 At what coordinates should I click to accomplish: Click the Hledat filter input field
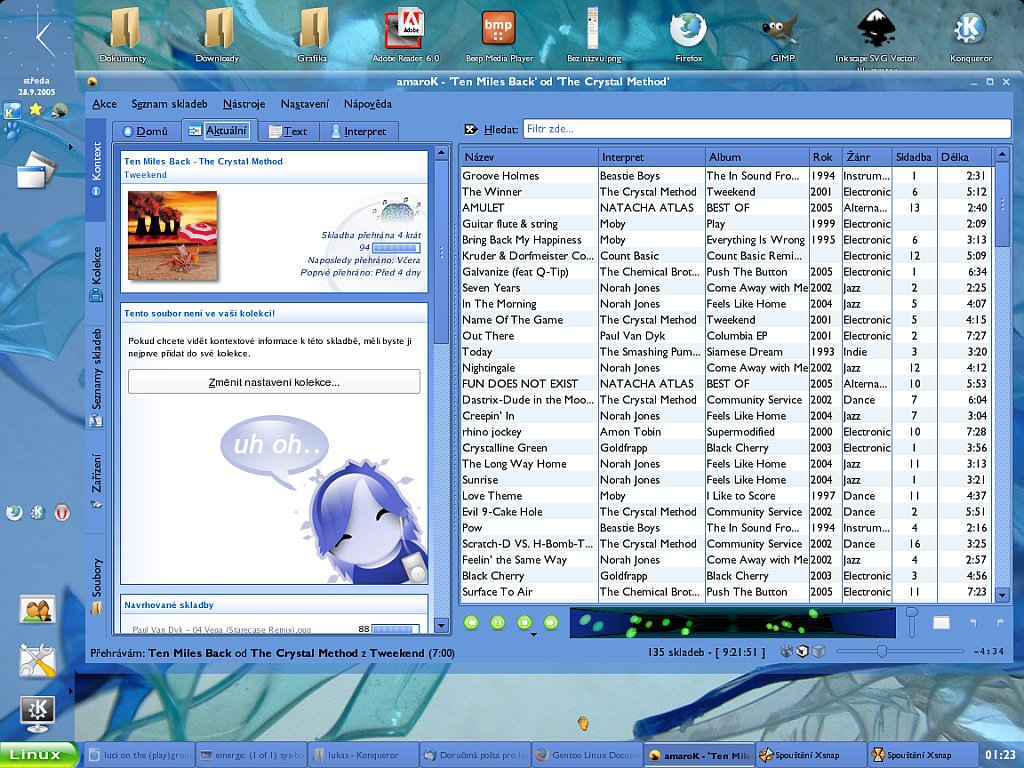click(767, 129)
